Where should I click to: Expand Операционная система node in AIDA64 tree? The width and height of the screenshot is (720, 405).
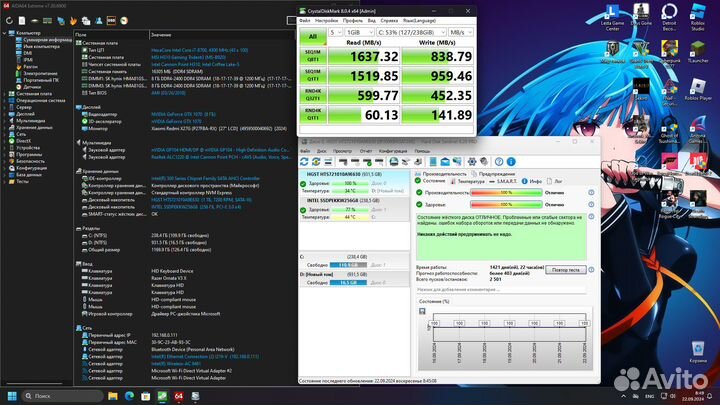5,101
